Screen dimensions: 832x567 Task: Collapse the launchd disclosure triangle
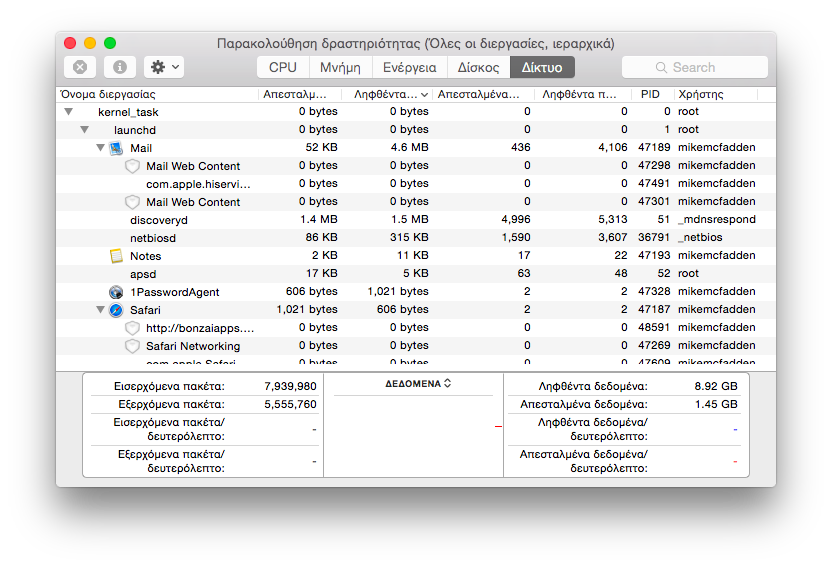click(x=84, y=130)
